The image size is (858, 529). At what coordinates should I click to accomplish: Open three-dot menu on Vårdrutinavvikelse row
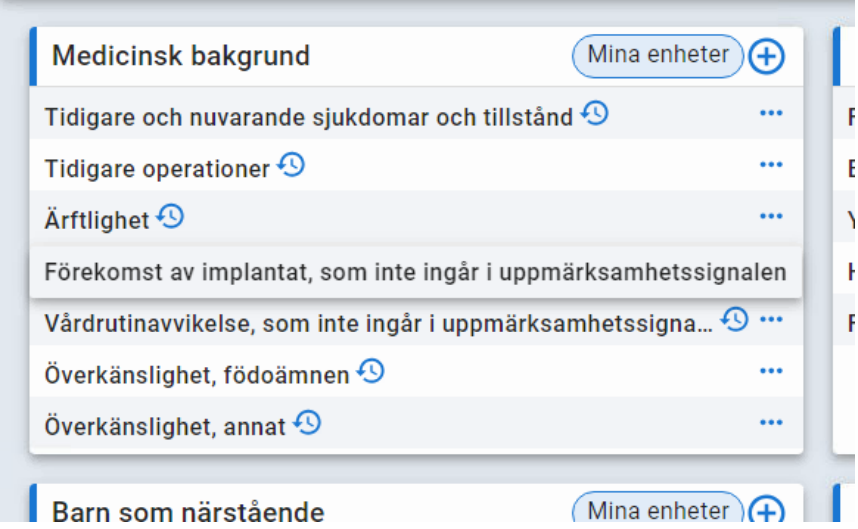pyautogui.click(x=770, y=320)
